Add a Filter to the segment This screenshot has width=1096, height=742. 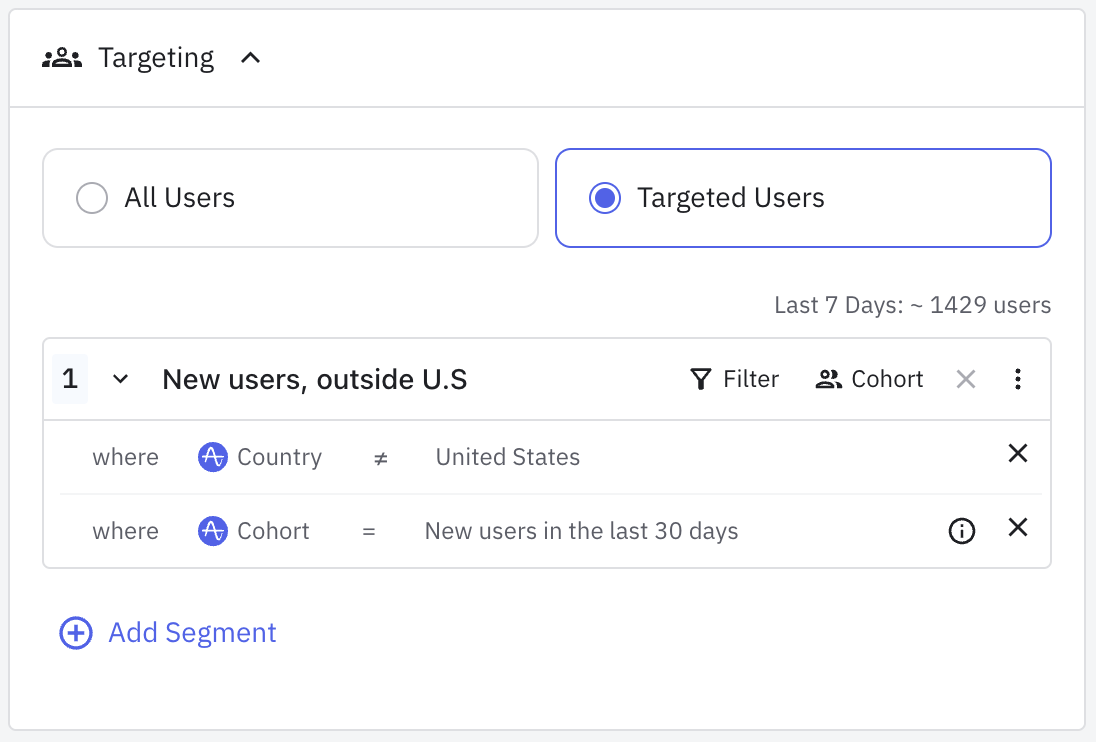click(x=734, y=379)
